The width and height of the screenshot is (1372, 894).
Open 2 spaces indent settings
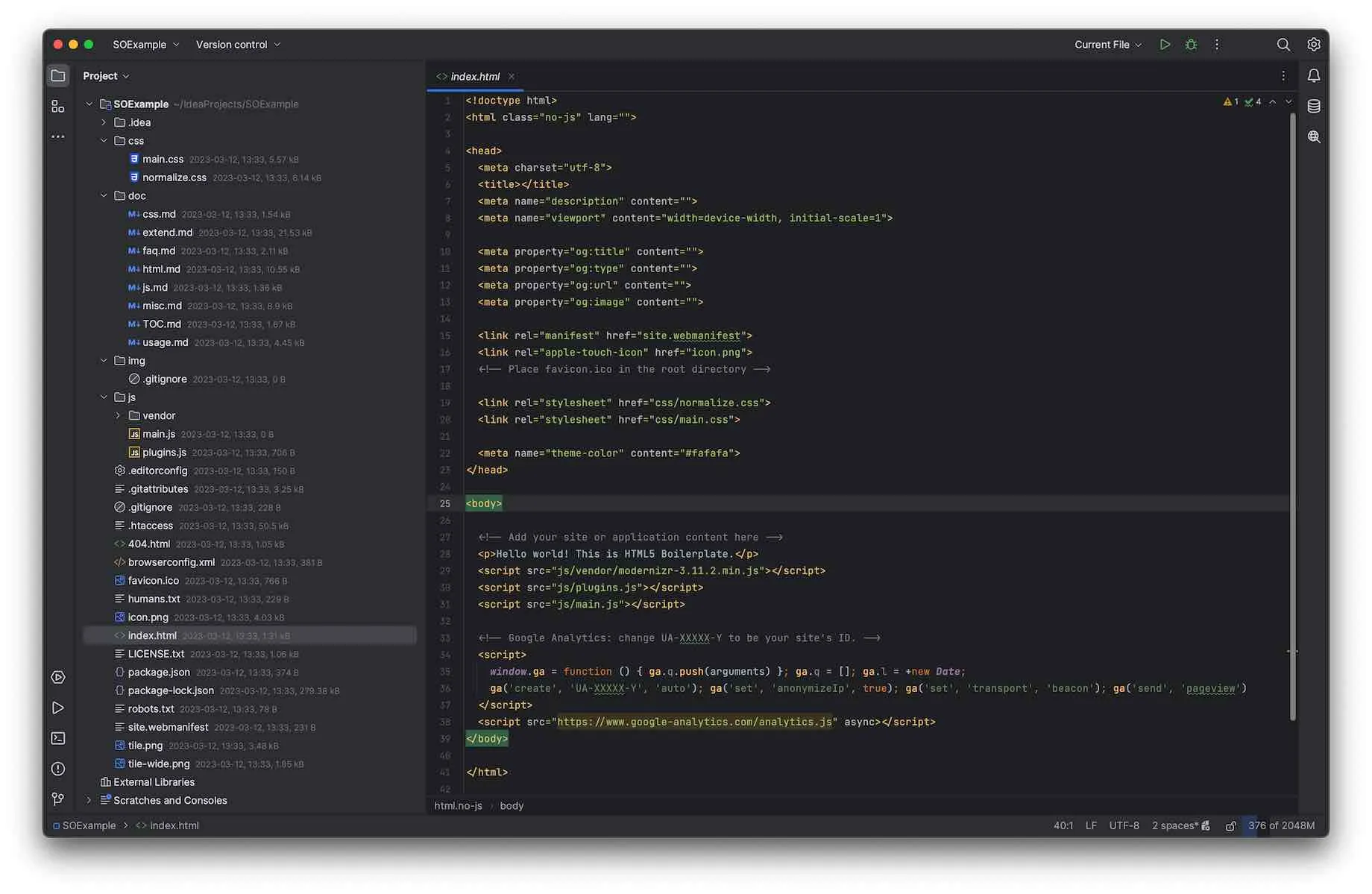1175,826
